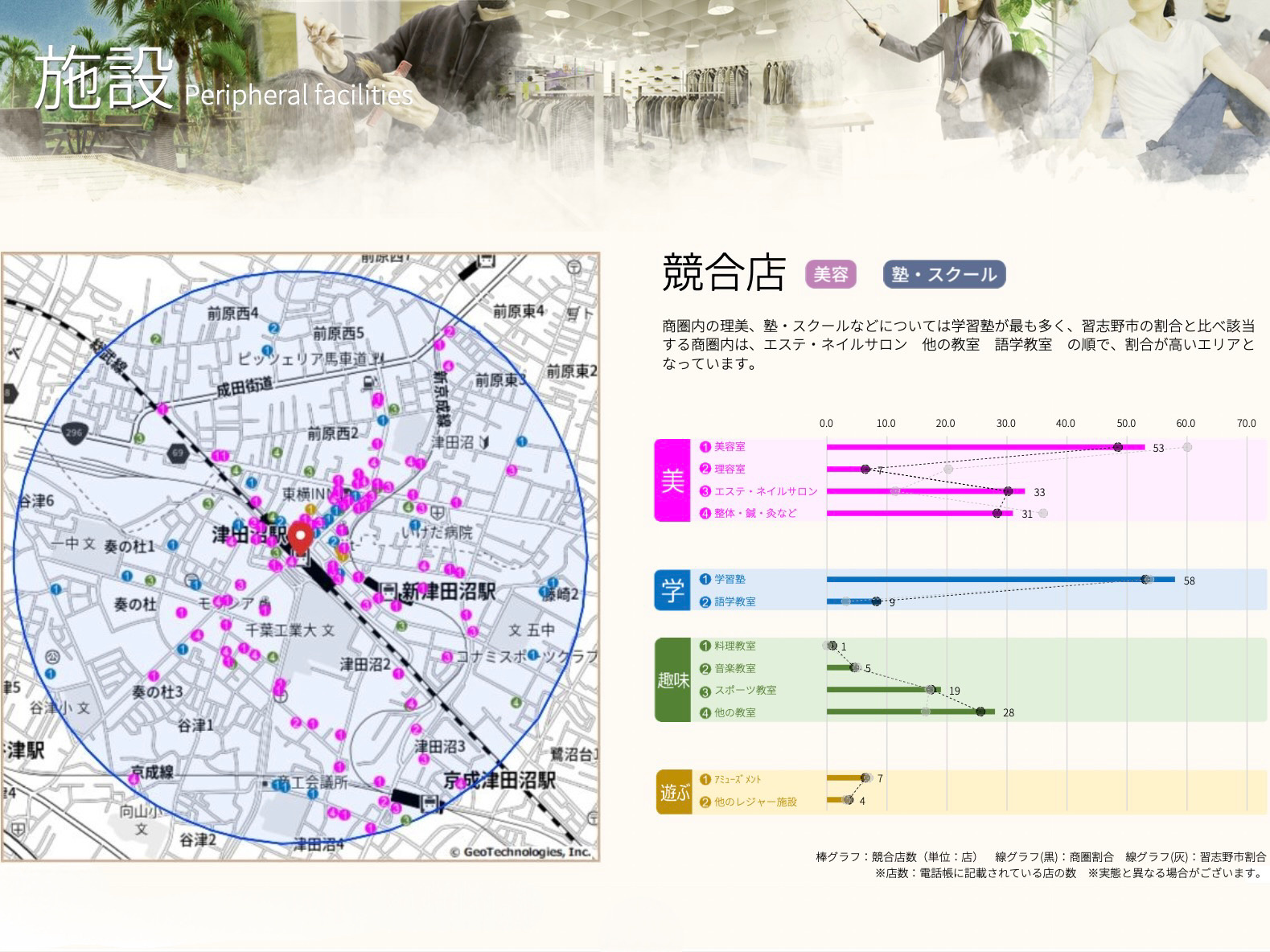Click the route 69 road shield

(x=177, y=453)
